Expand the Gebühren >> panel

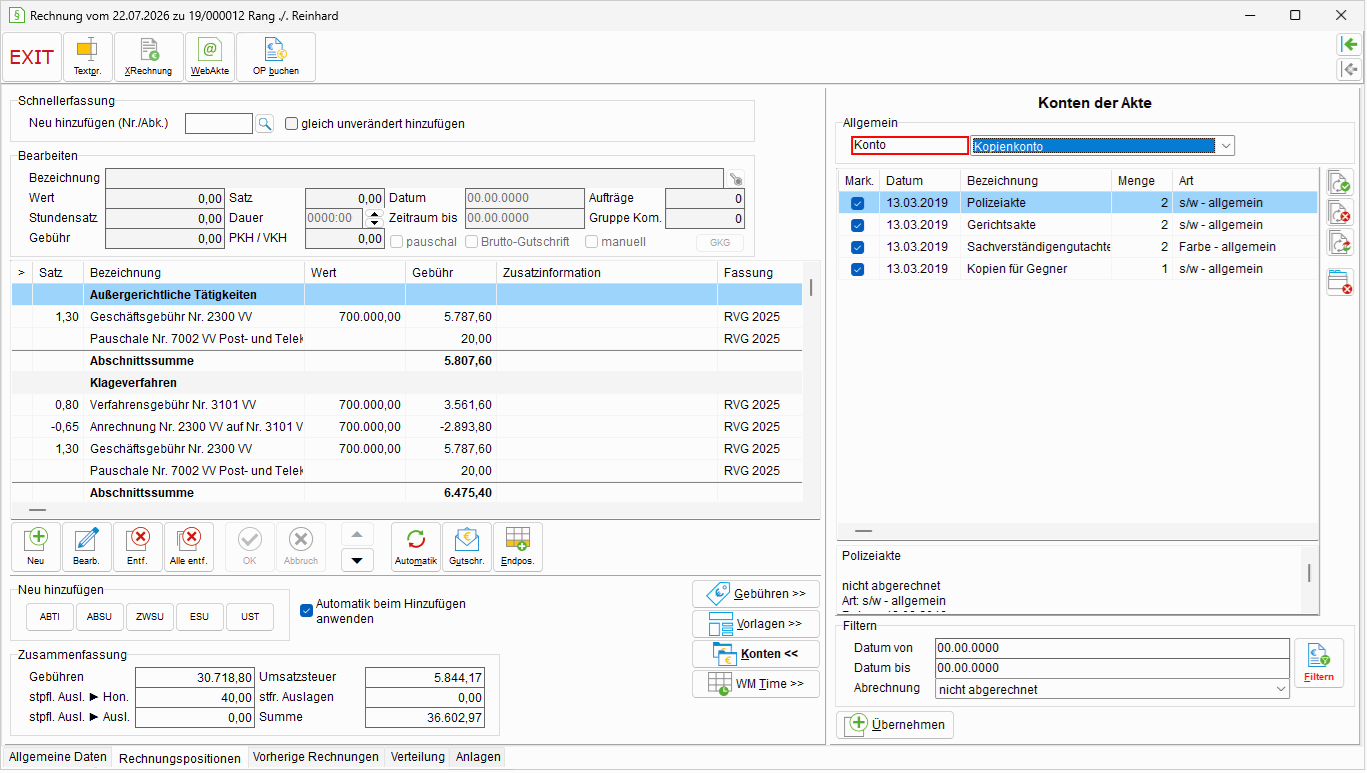coord(756,594)
